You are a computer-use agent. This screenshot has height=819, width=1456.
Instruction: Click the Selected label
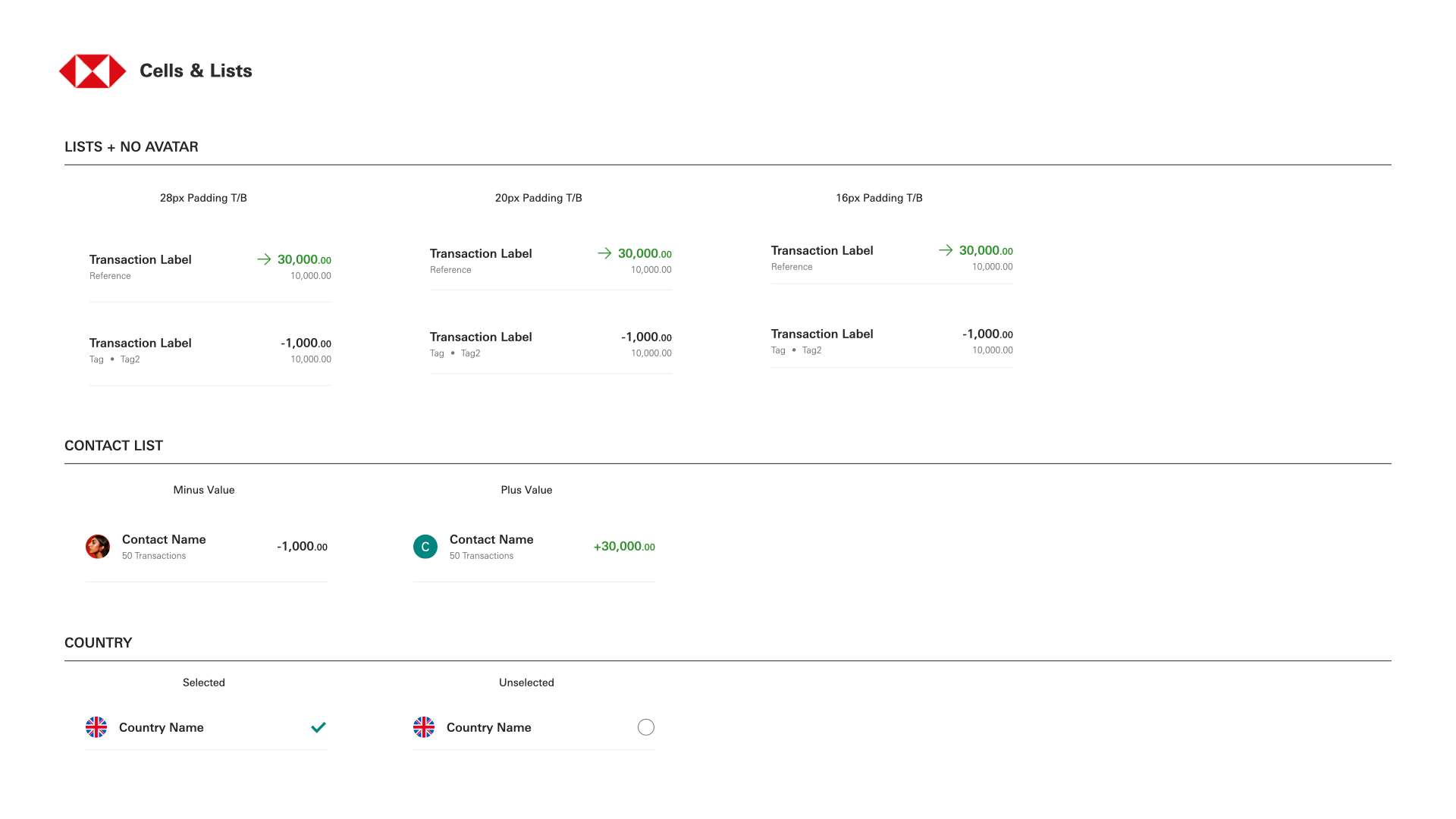click(x=204, y=682)
